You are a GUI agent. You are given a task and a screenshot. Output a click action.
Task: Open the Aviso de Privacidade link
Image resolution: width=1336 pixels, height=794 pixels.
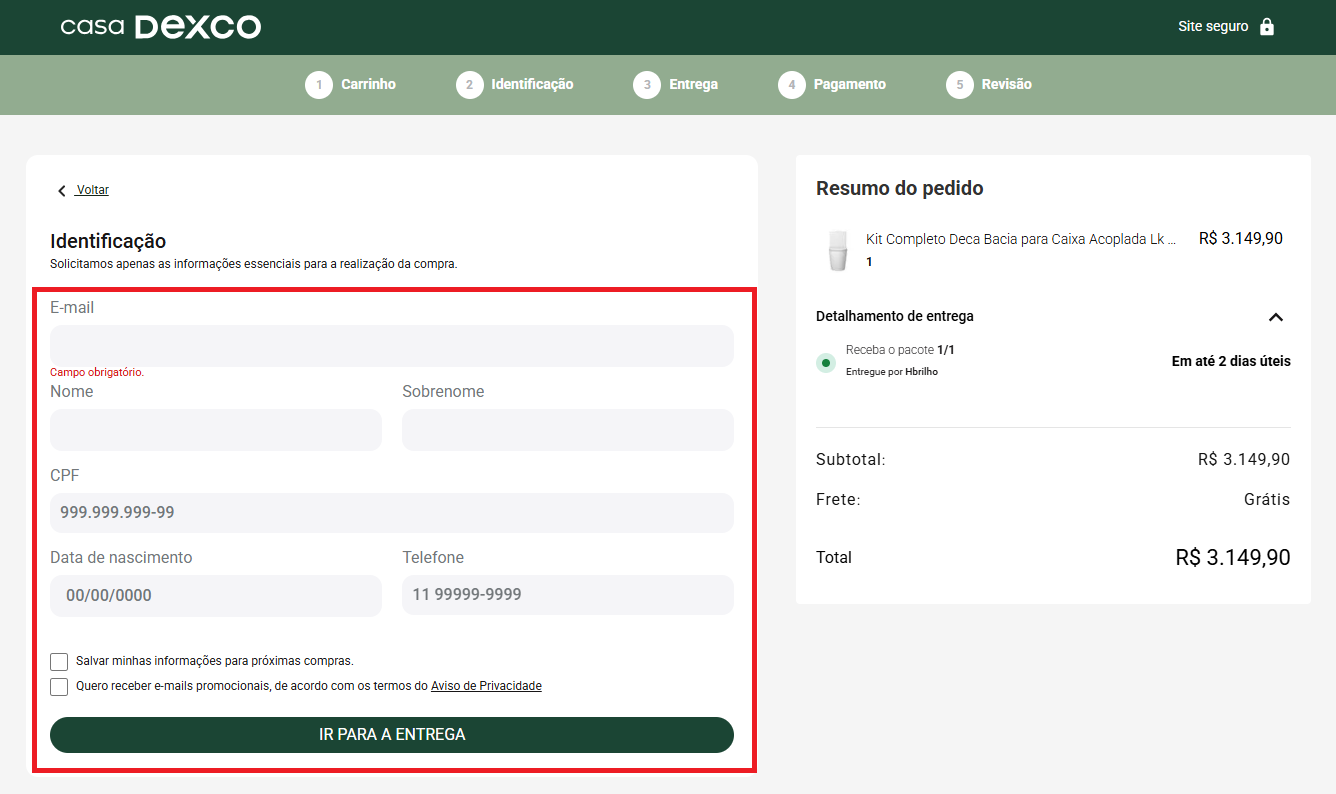click(x=486, y=686)
